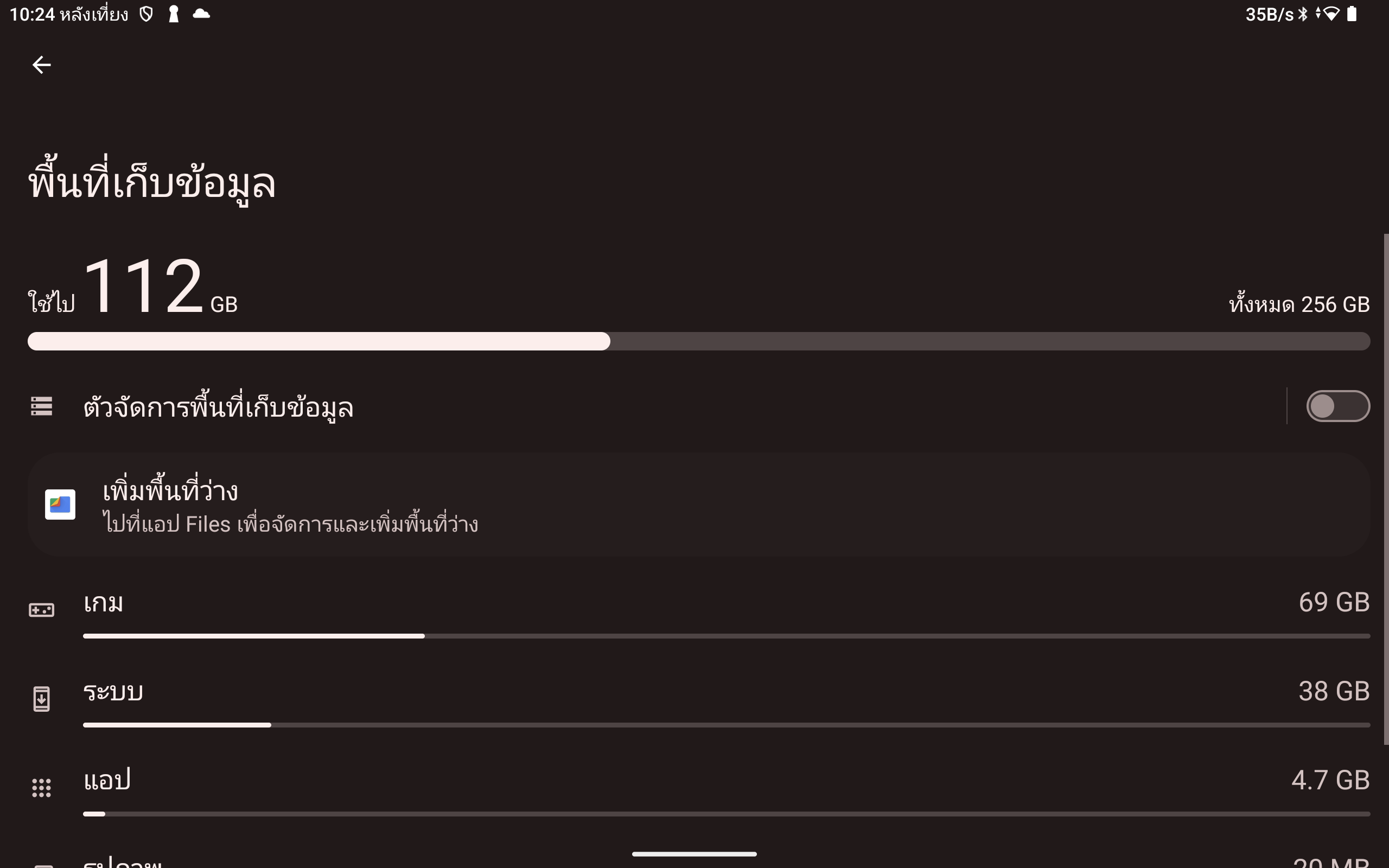This screenshot has height=868, width=1389.
Task: Click the system download icon
Action: click(41, 699)
